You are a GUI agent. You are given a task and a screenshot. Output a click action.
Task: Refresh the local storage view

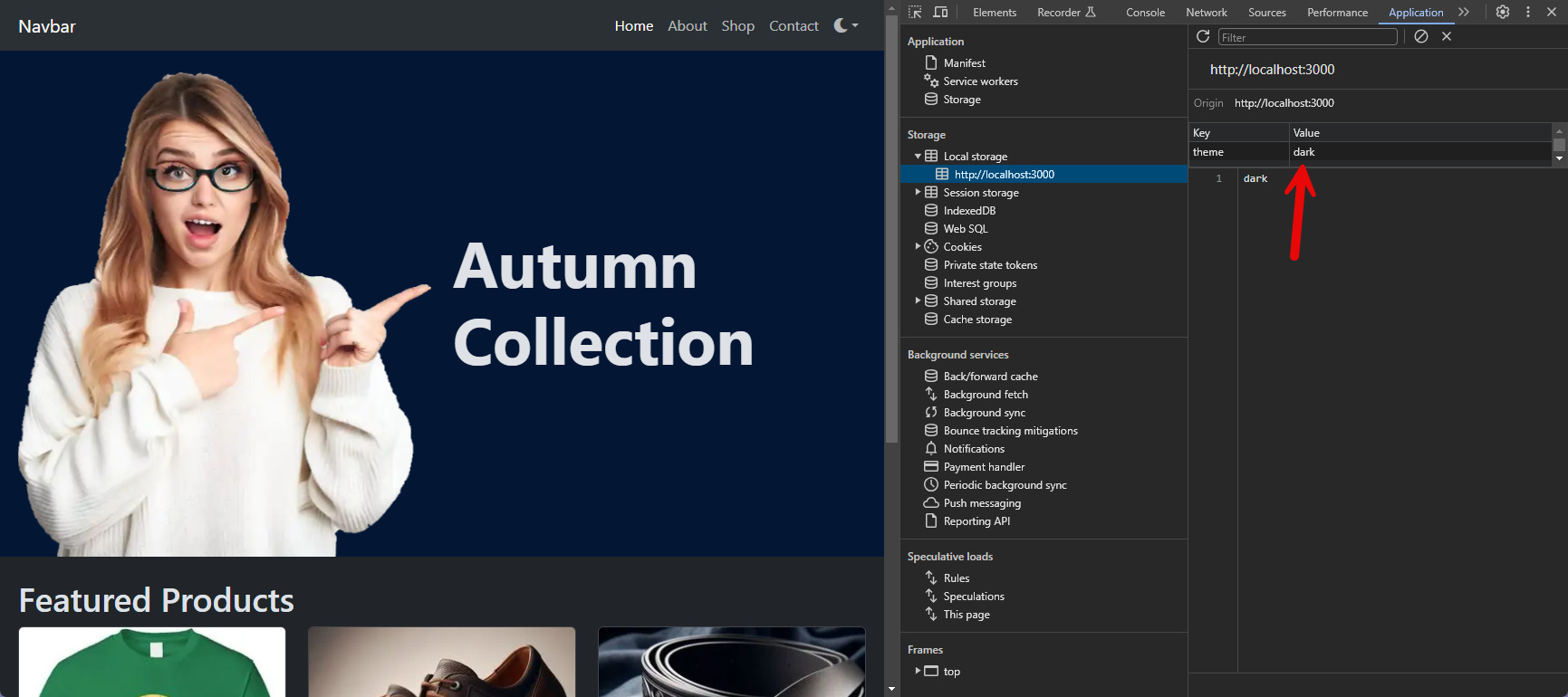[x=1203, y=36]
